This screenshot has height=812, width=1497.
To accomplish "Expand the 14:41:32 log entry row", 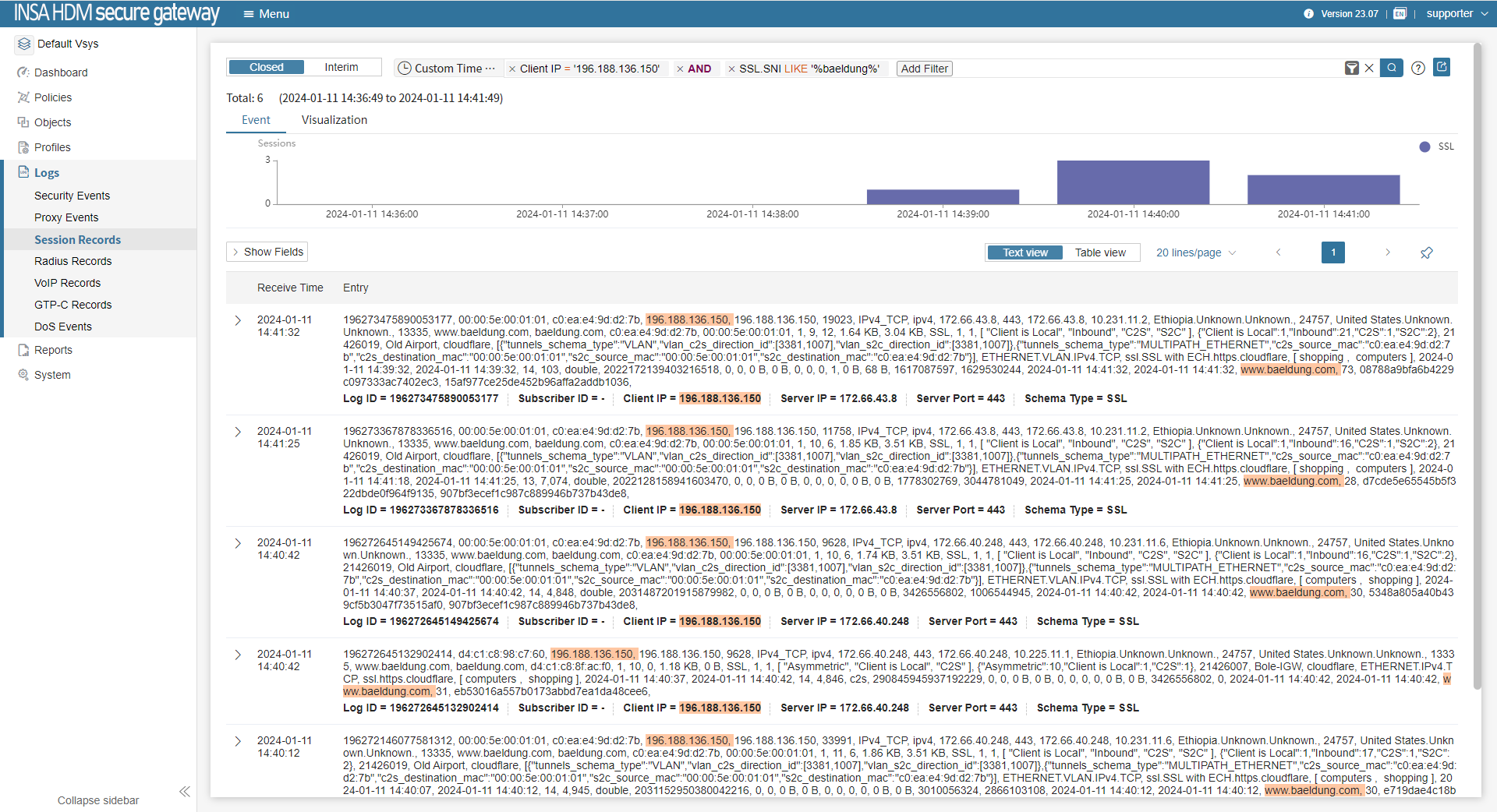I will click(238, 320).
